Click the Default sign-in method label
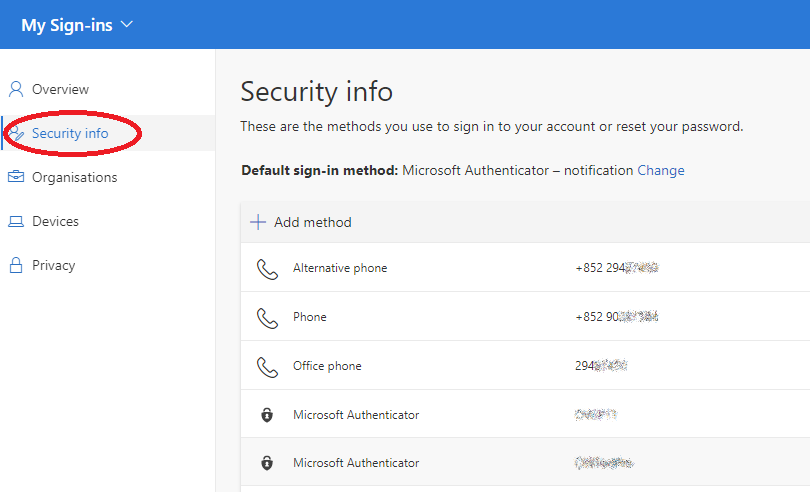Viewport: 810px width, 492px height. pos(320,171)
